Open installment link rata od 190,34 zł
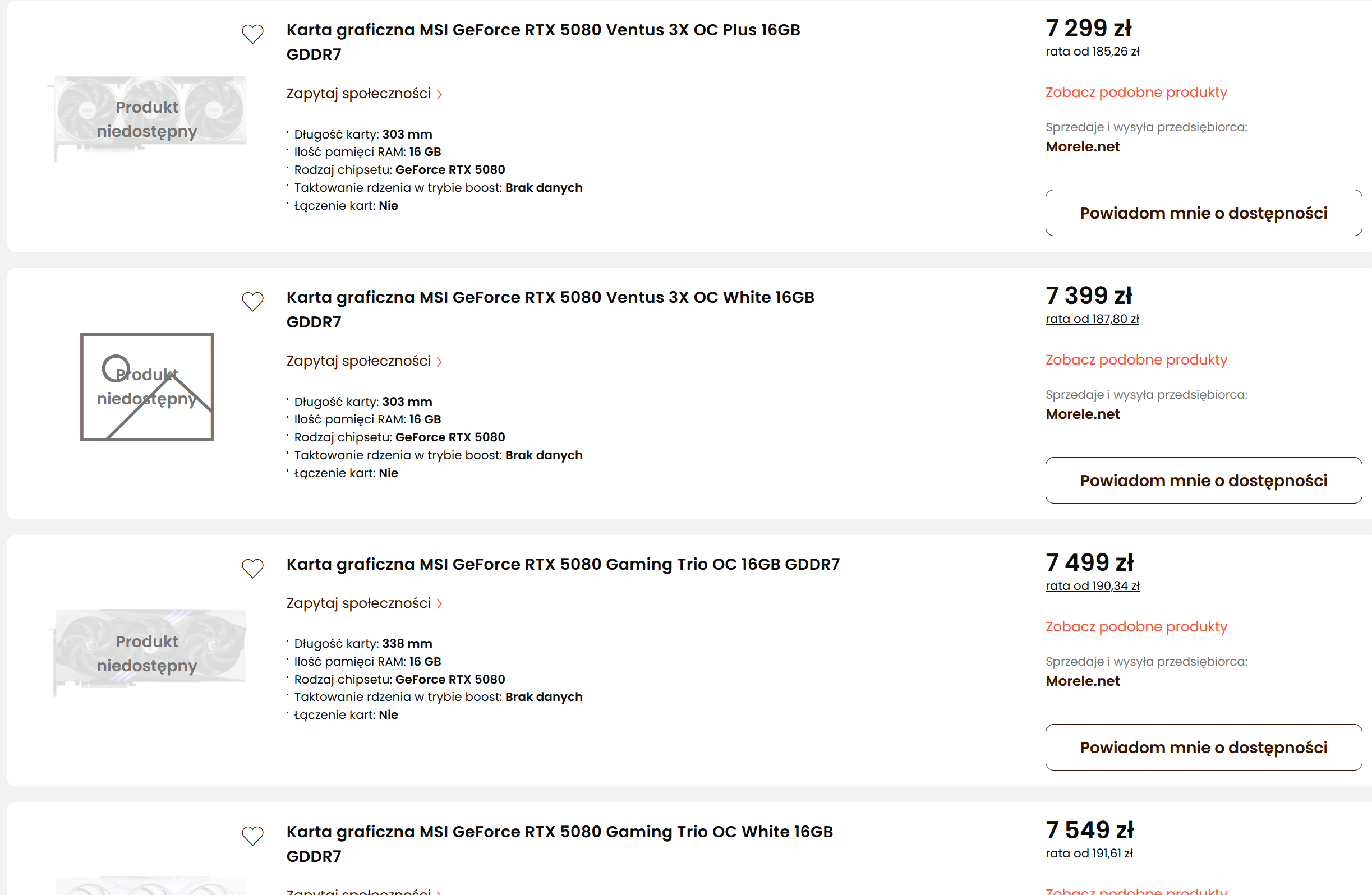 pyautogui.click(x=1092, y=585)
